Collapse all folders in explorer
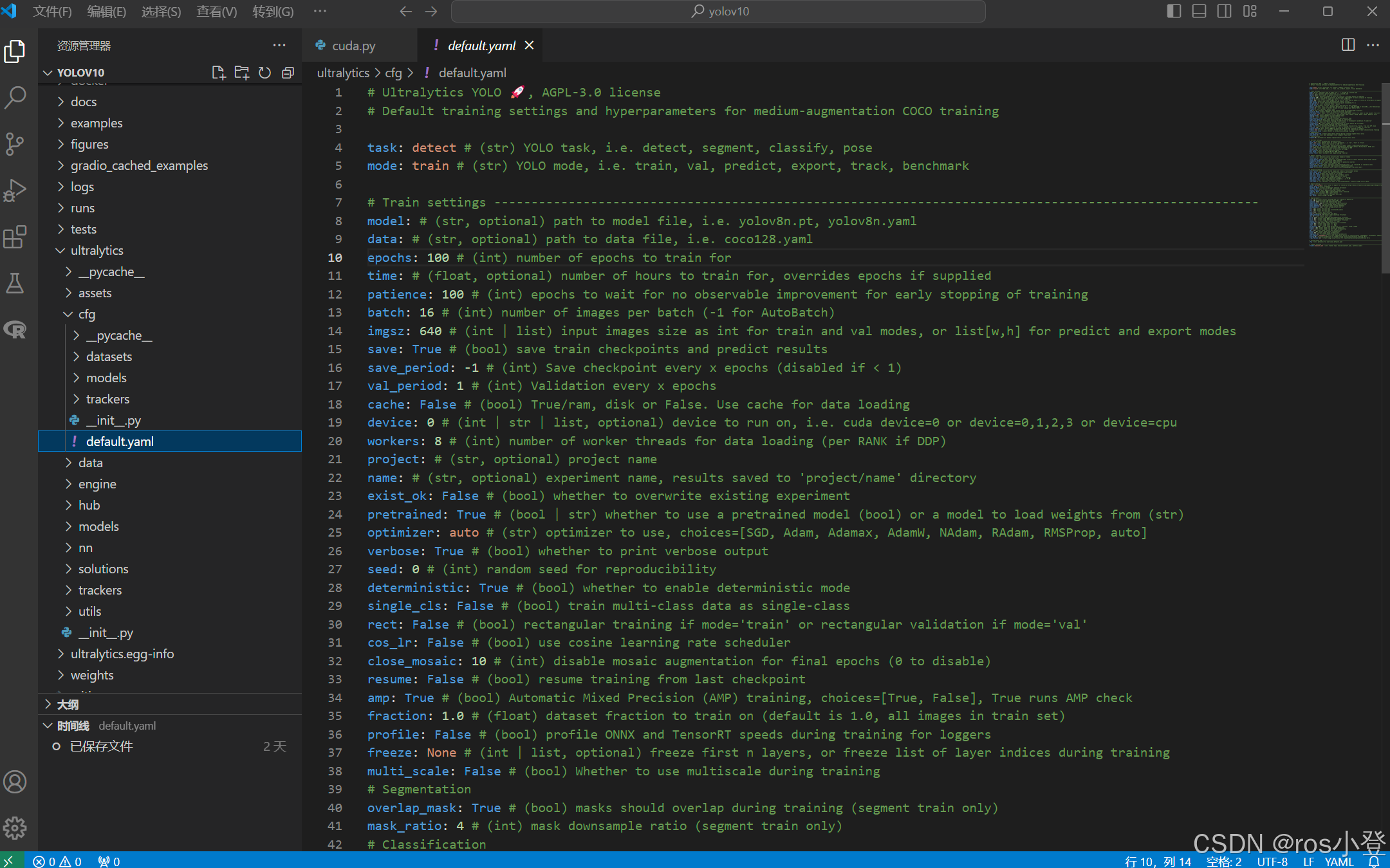1390x868 pixels. point(288,73)
